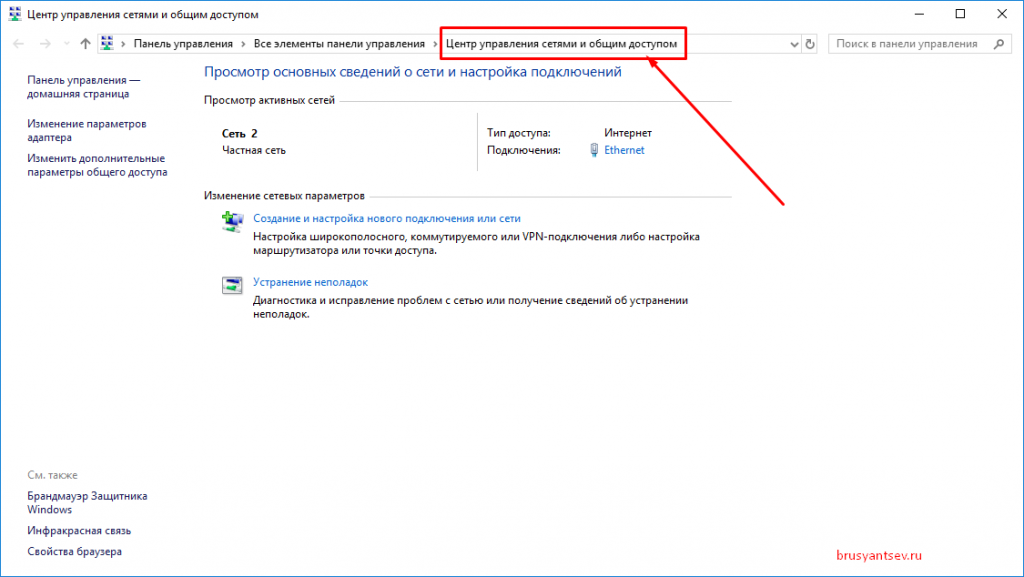
Task: Click the Ethernet plug icon
Action: click(594, 150)
